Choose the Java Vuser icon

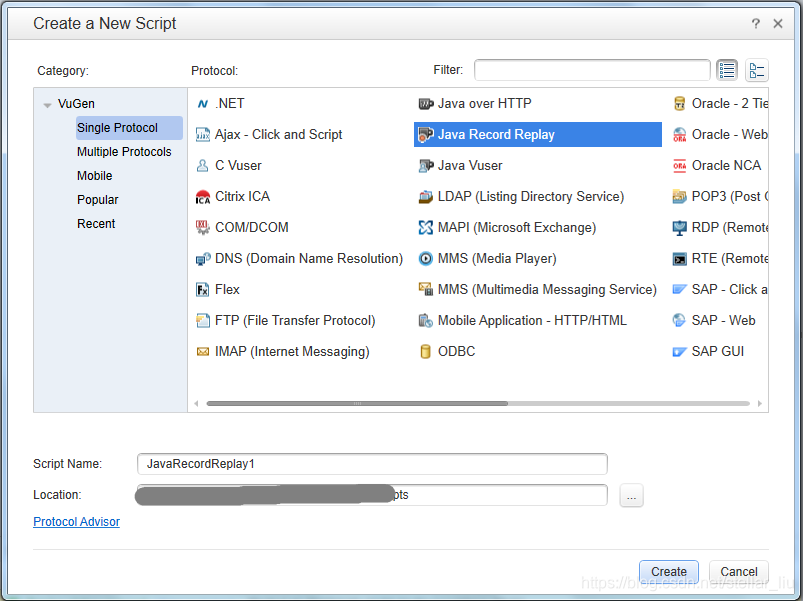coord(426,166)
